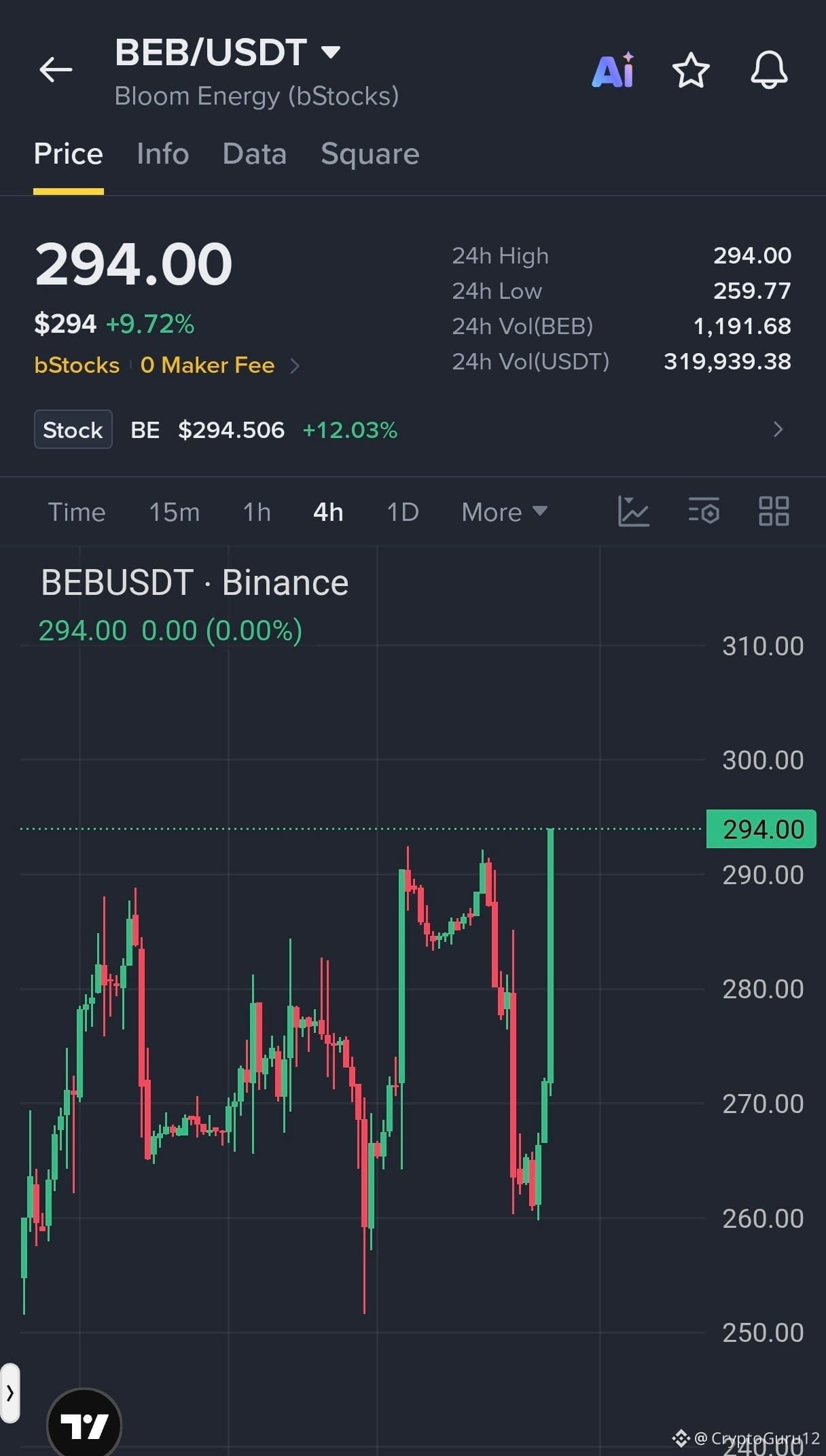This screenshot has height=1456, width=826.
Task: Open the AI assistant icon
Action: 613,70
